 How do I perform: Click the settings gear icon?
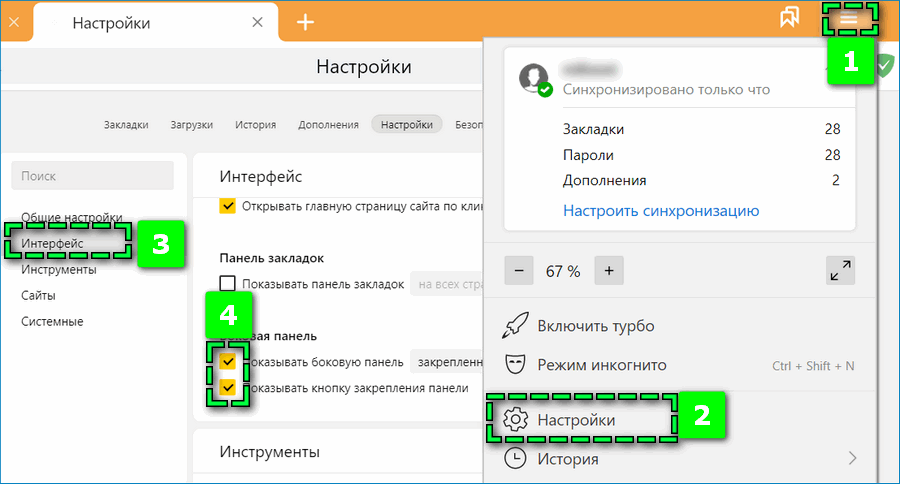515,420
